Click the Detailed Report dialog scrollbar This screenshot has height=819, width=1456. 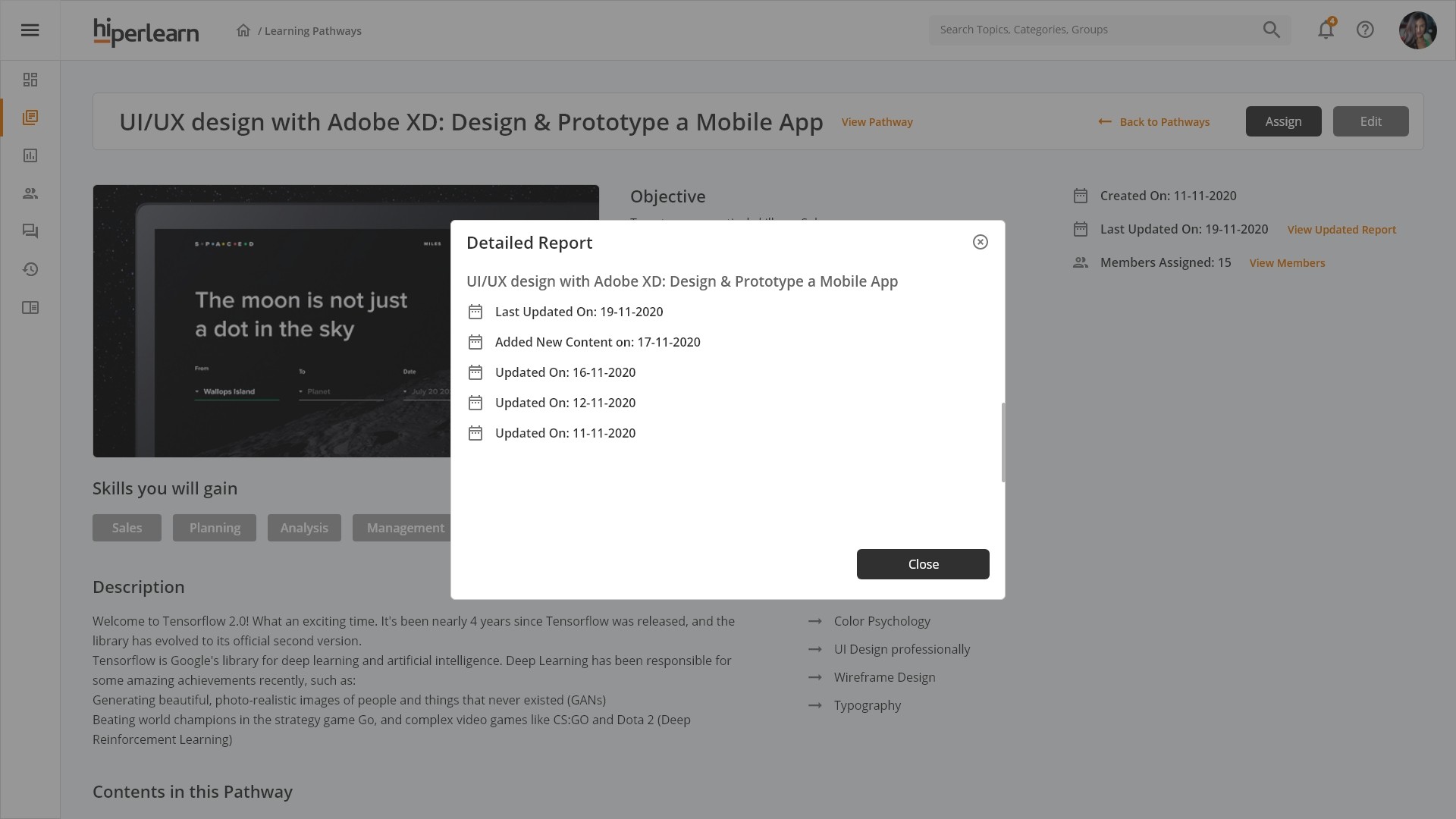point(1003,442)
